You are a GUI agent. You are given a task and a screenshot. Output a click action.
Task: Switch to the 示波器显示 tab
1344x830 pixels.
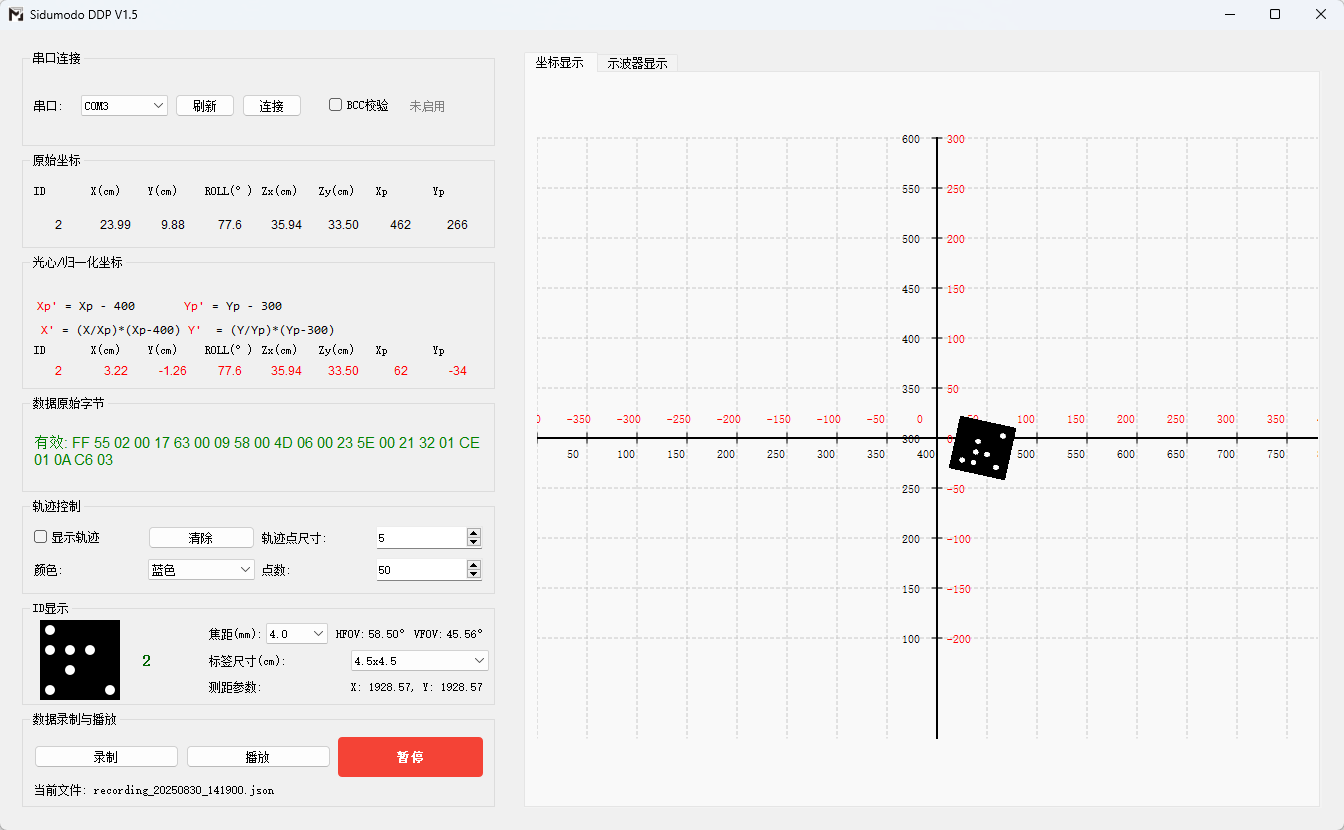tap(637, 63)
